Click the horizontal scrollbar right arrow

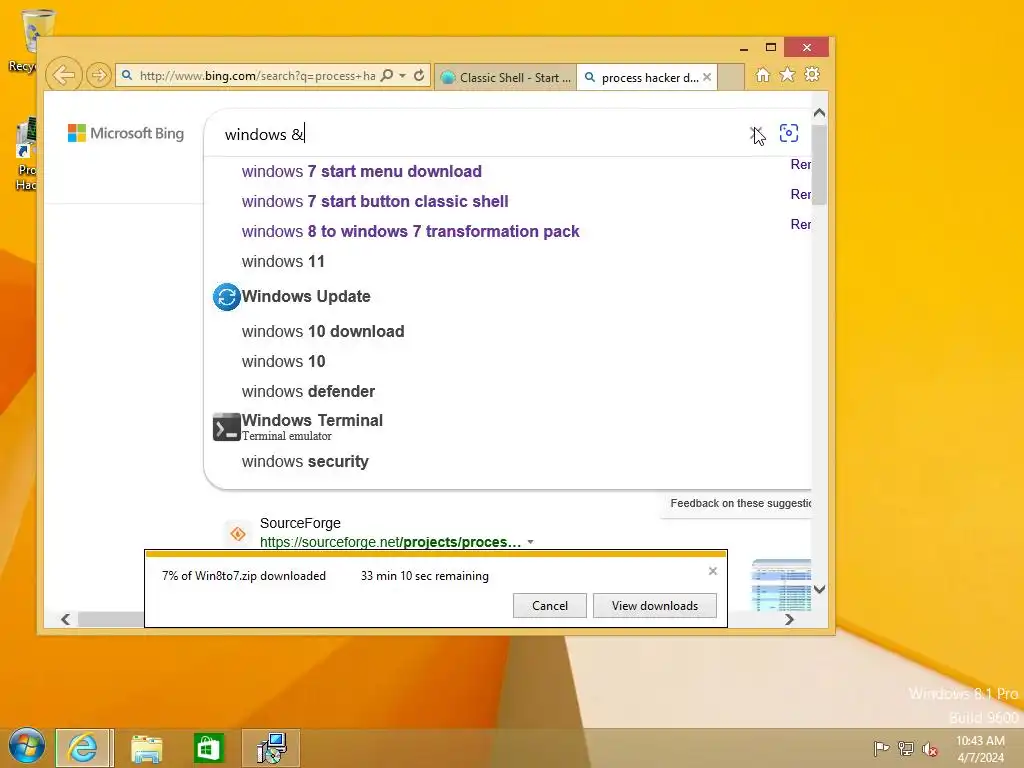point(789,619)
